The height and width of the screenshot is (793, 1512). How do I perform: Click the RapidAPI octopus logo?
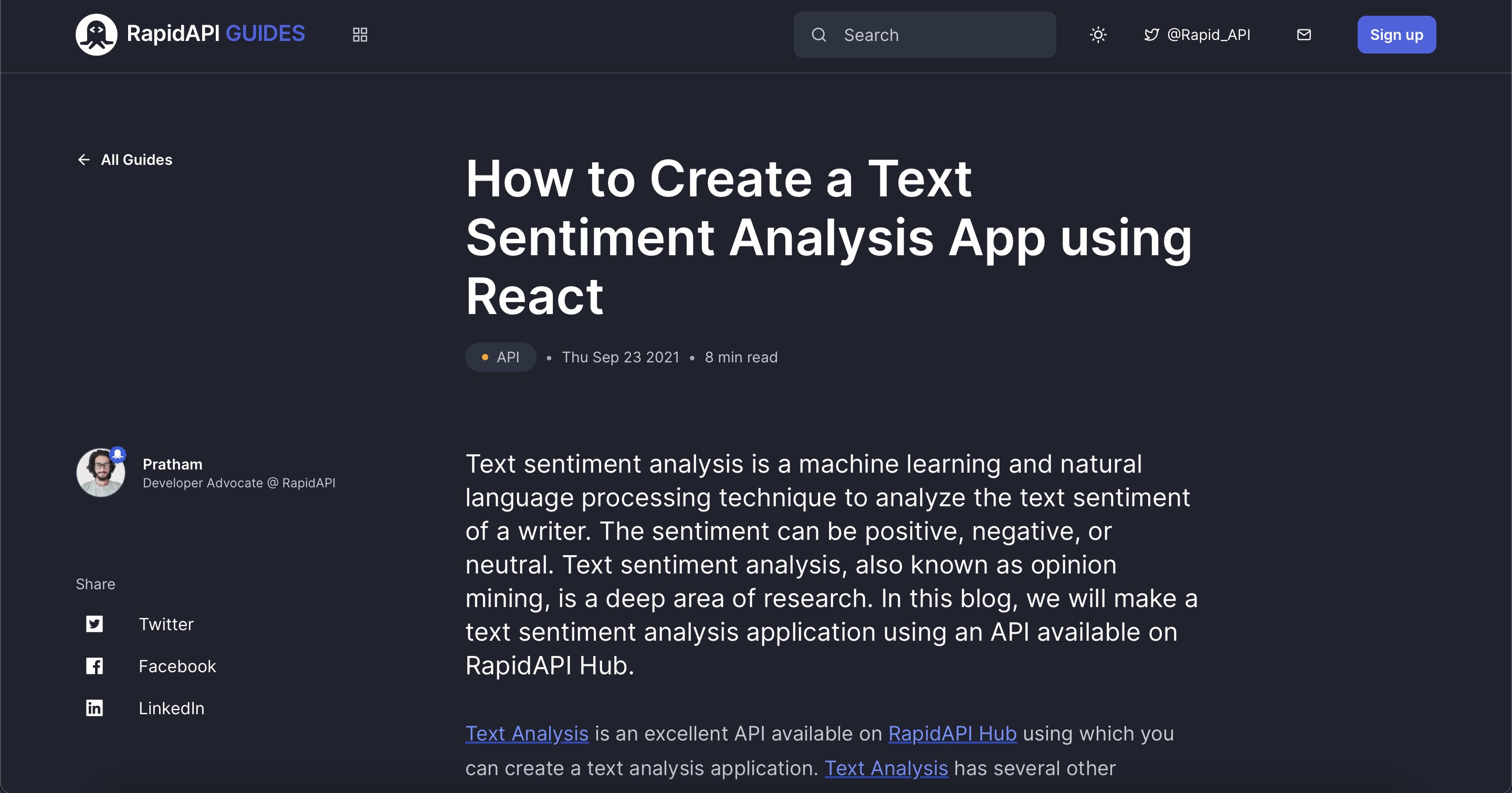pyautogui.click(x=96, y=35)
